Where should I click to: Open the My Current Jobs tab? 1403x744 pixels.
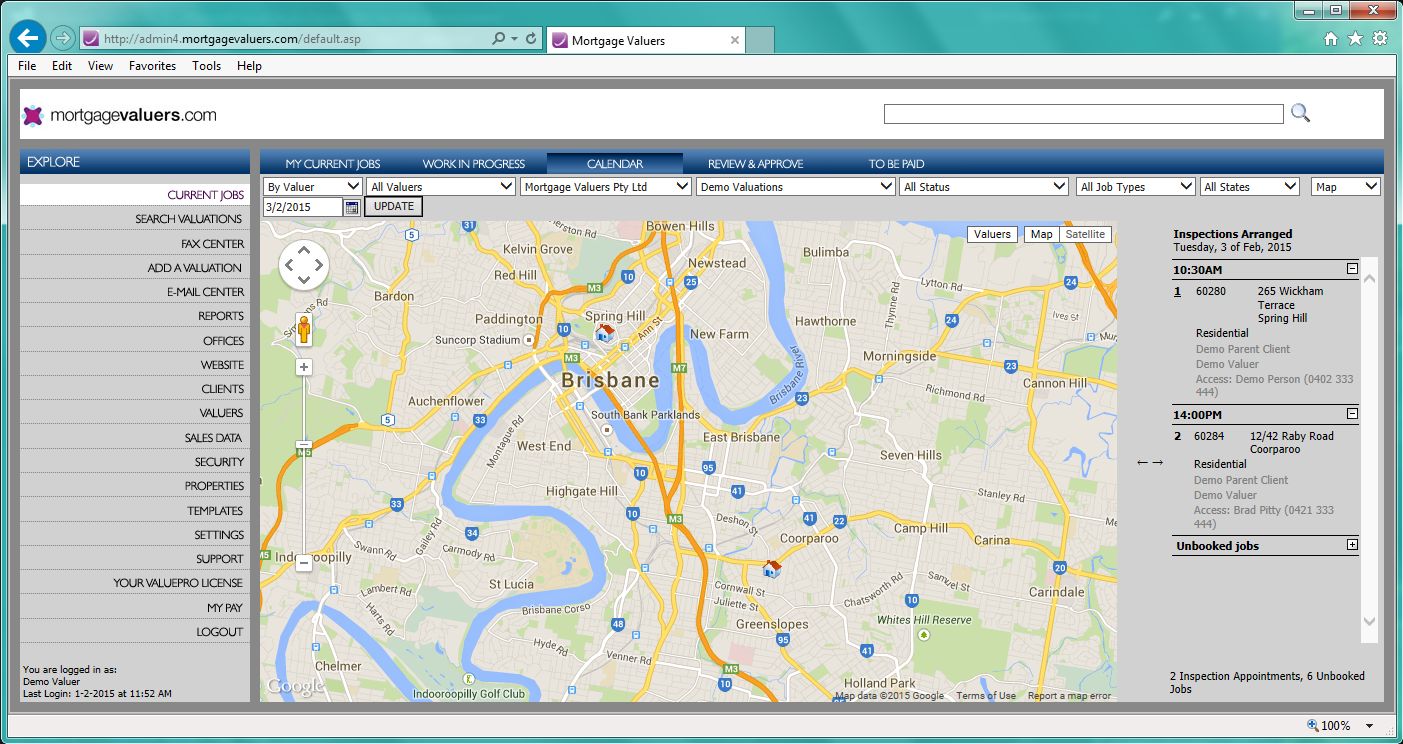[332, 163]
